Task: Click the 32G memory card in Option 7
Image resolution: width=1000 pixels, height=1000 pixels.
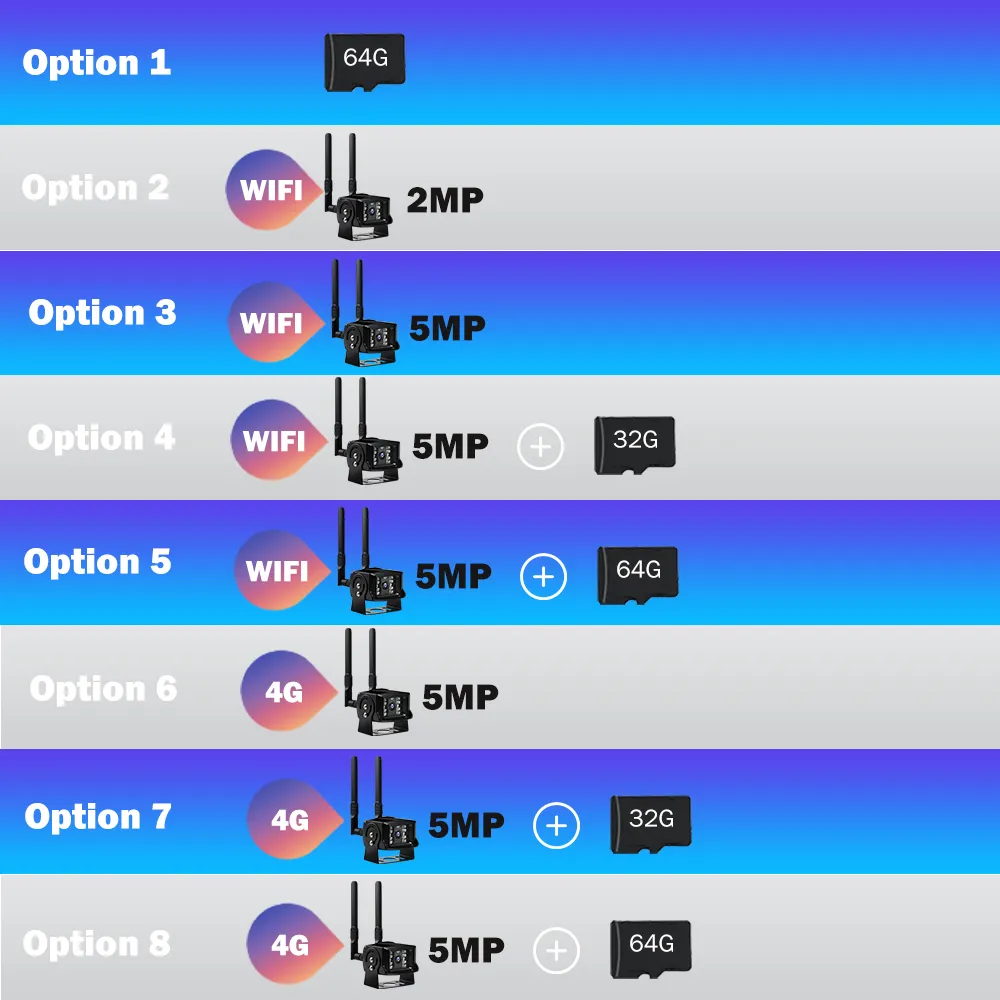Action: click(x=650, y=823)
